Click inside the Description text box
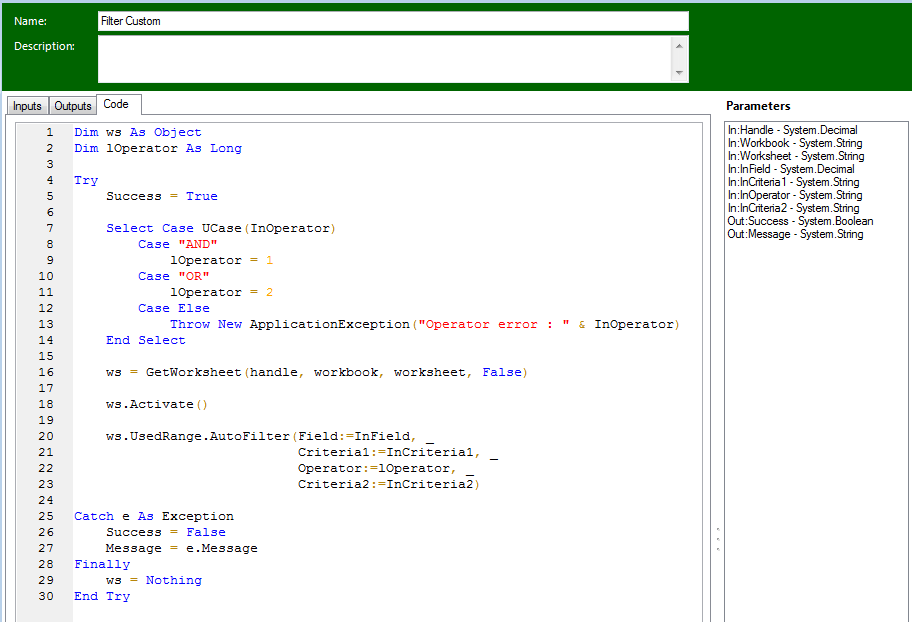The width and height of the screenshot is (912, 622). click(x=384, y=59)
